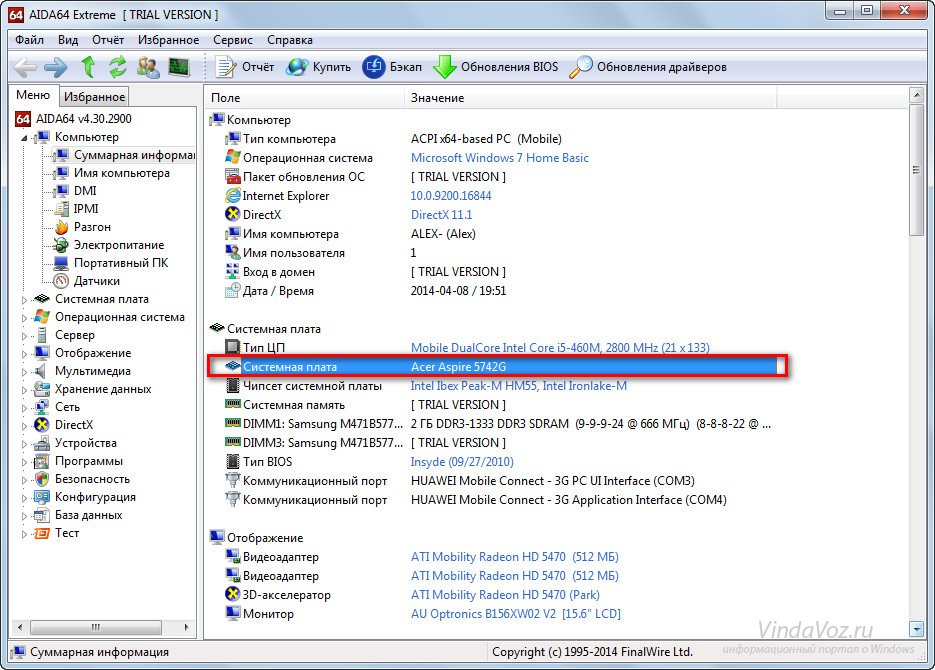This screenshot has width=935, height=670.
Task: Select Электропитание in the tree
Action: click(x=118, y=245)
